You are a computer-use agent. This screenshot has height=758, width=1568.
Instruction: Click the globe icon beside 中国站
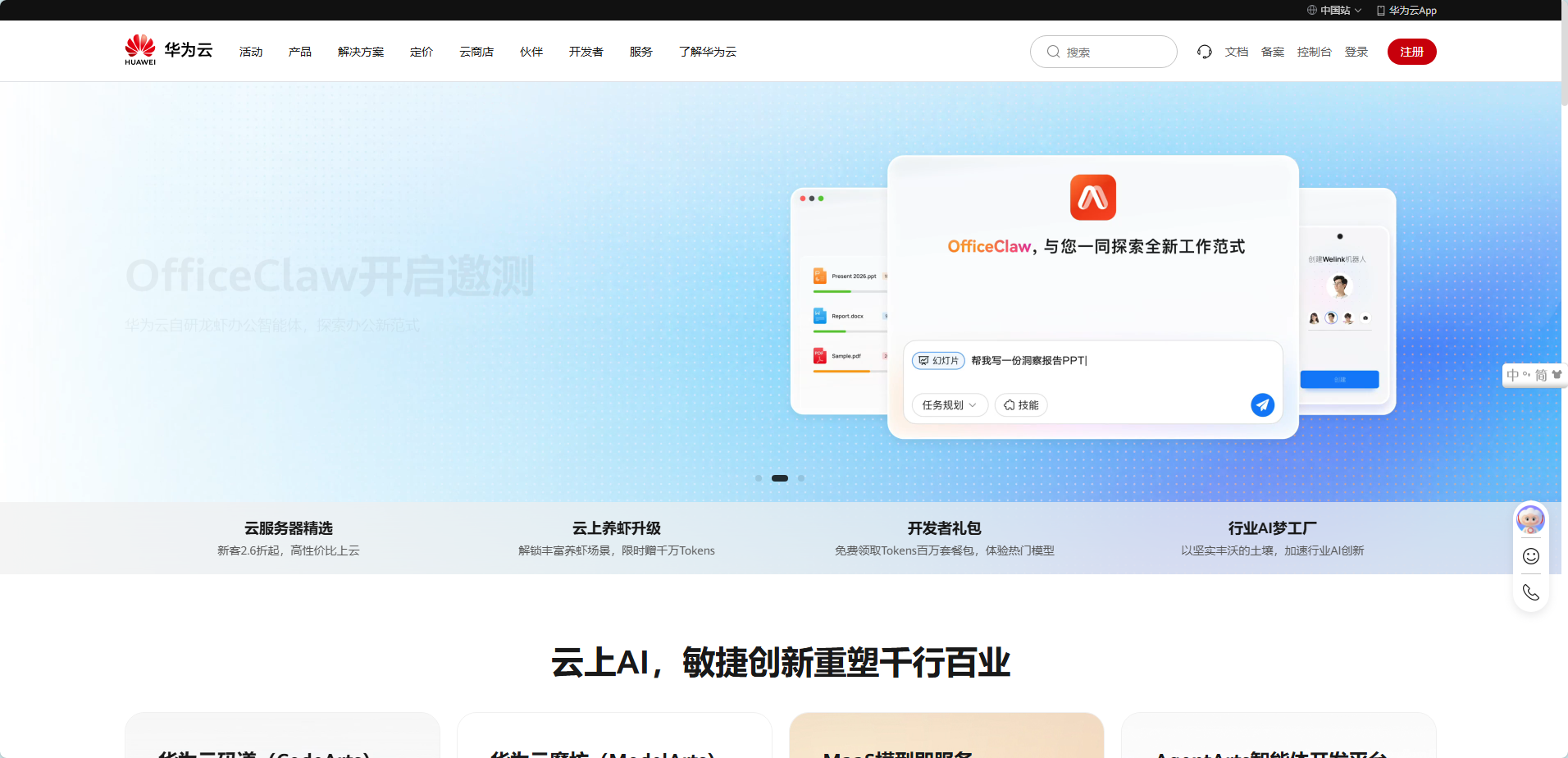coord(1312,10)
